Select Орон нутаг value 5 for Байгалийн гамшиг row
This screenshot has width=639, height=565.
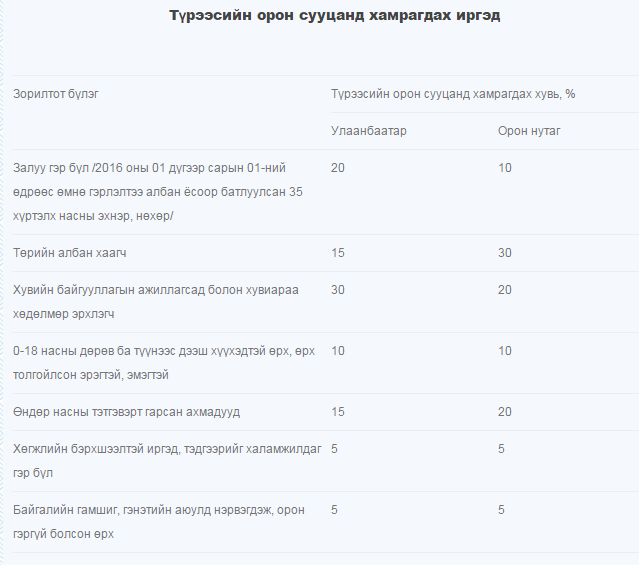click(501, 510)
